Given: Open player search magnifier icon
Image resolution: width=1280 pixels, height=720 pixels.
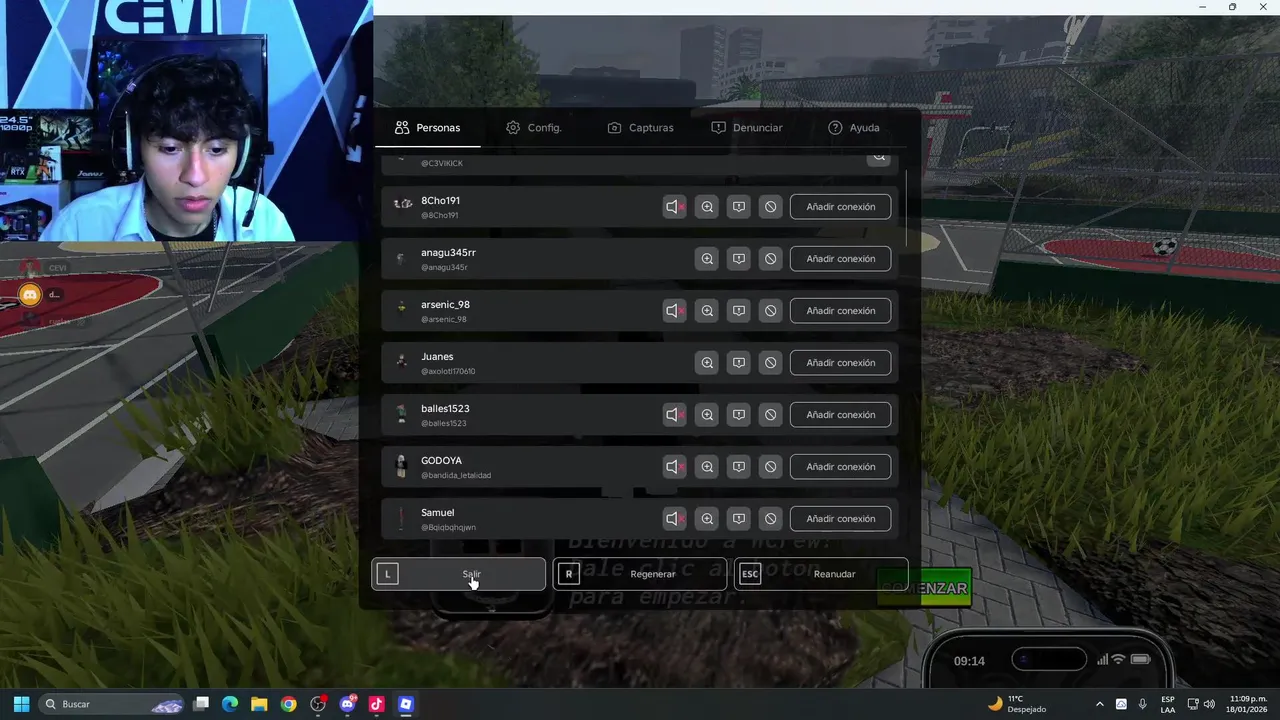Looking at the screenshot, I should point(879,157).
